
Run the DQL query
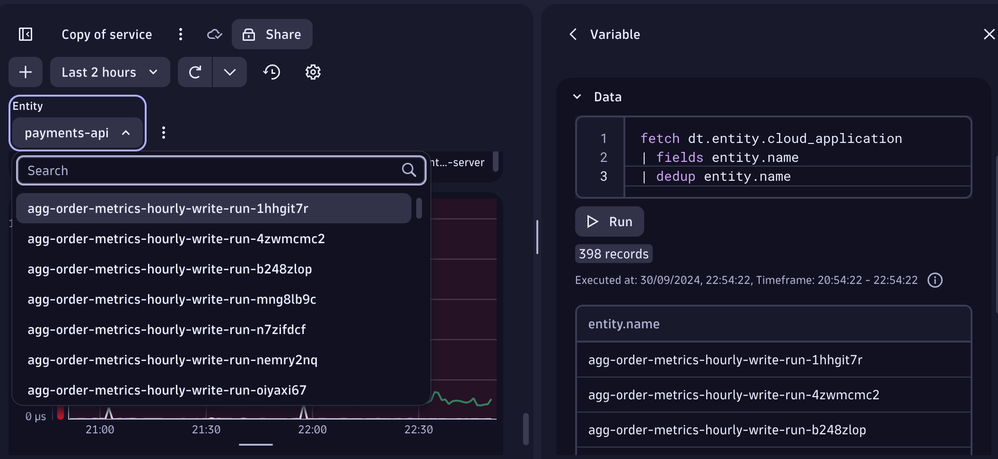click(x=609, y=221)
